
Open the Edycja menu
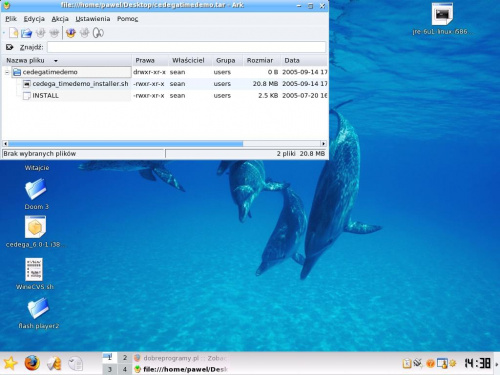[34, 19]
